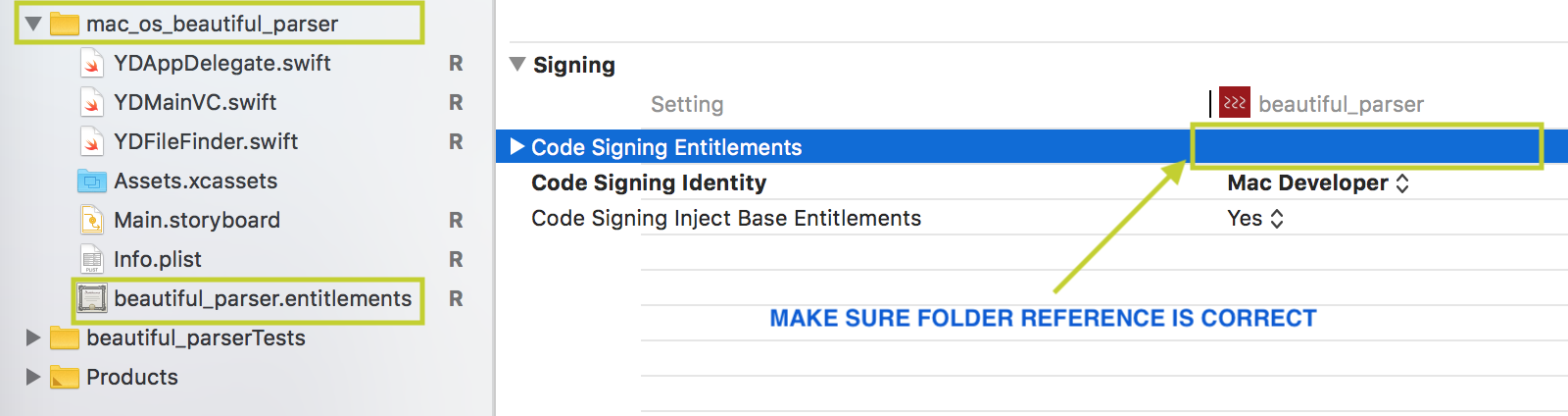Viewport: 1568px width, 416px height.
Task: Open the Mac Developer identity dropdown
Action: click(1317, 183)
